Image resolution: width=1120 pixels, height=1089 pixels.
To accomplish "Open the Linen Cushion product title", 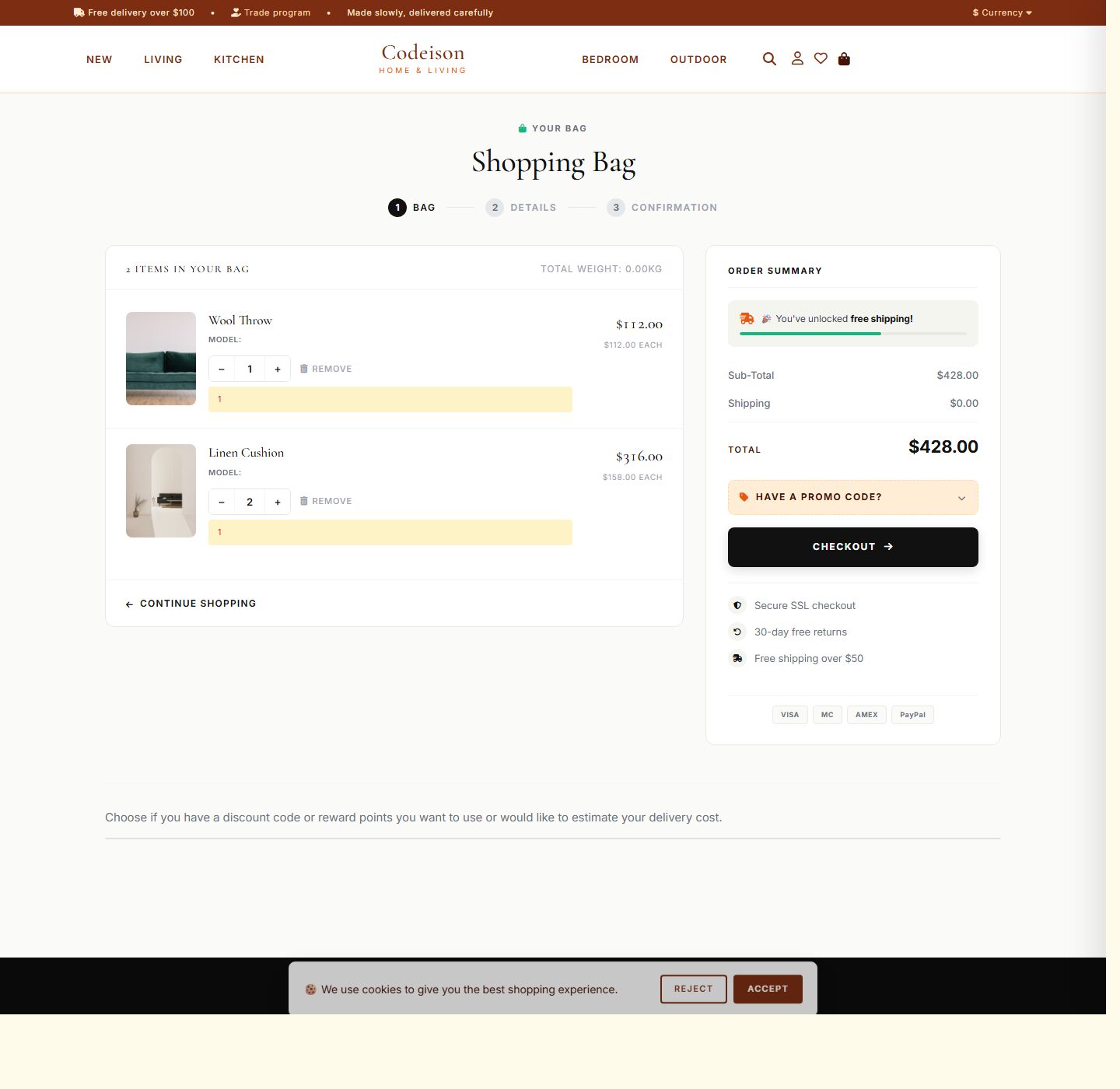I will [246, 453].
